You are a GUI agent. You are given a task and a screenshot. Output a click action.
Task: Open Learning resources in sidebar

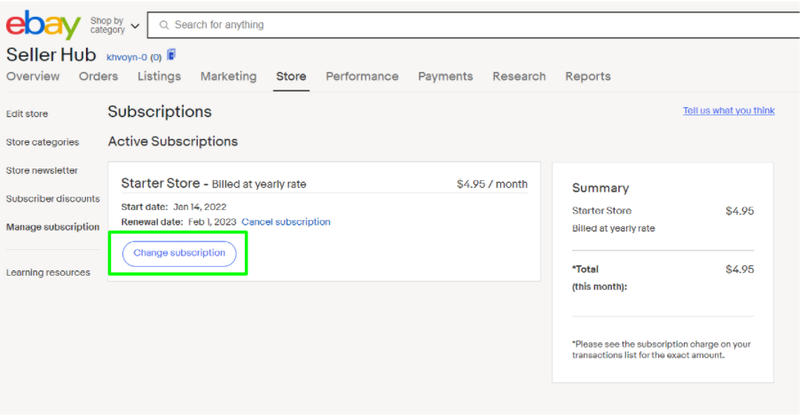tap(48, 273)
